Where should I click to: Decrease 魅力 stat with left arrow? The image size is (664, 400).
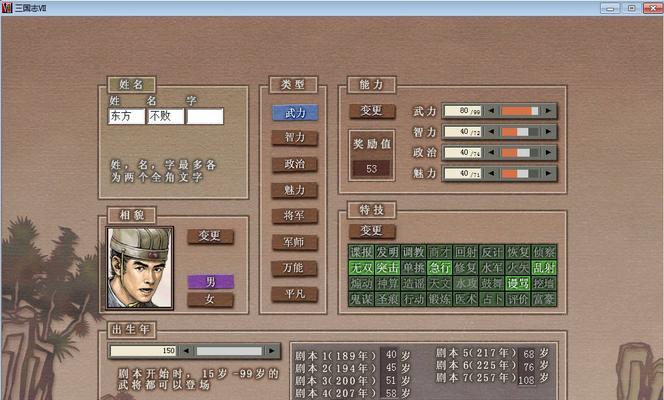coord(491,173)
